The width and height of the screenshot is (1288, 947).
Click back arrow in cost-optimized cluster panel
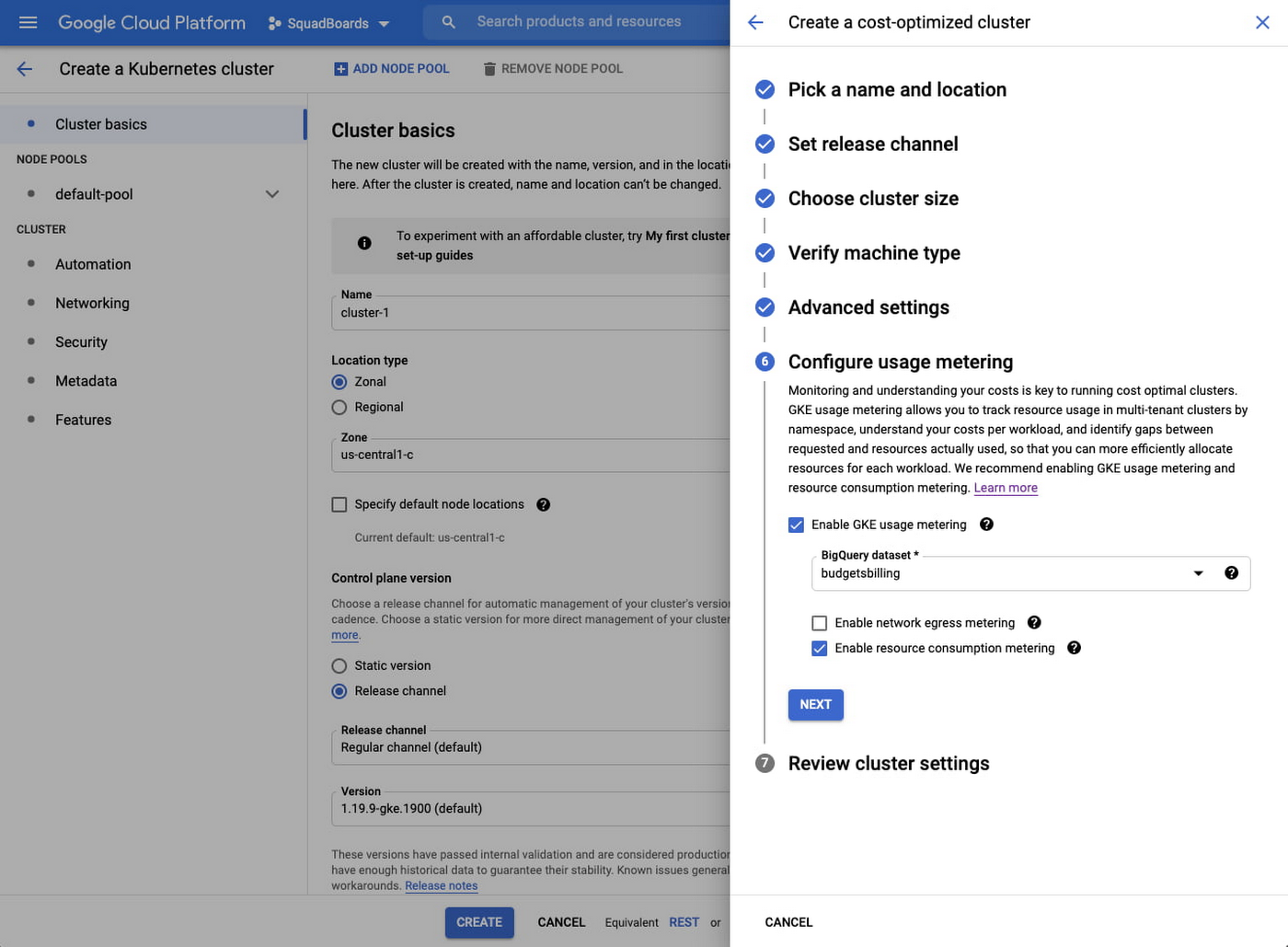coord(756,22)
